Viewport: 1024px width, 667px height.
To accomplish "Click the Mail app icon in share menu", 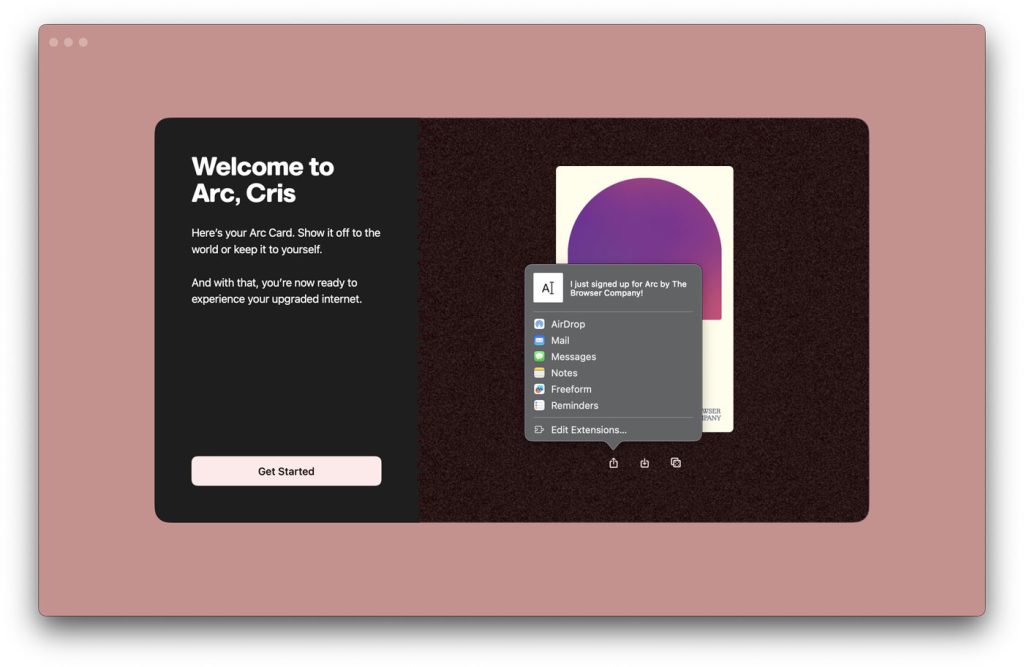I will [x=539, y=341].
